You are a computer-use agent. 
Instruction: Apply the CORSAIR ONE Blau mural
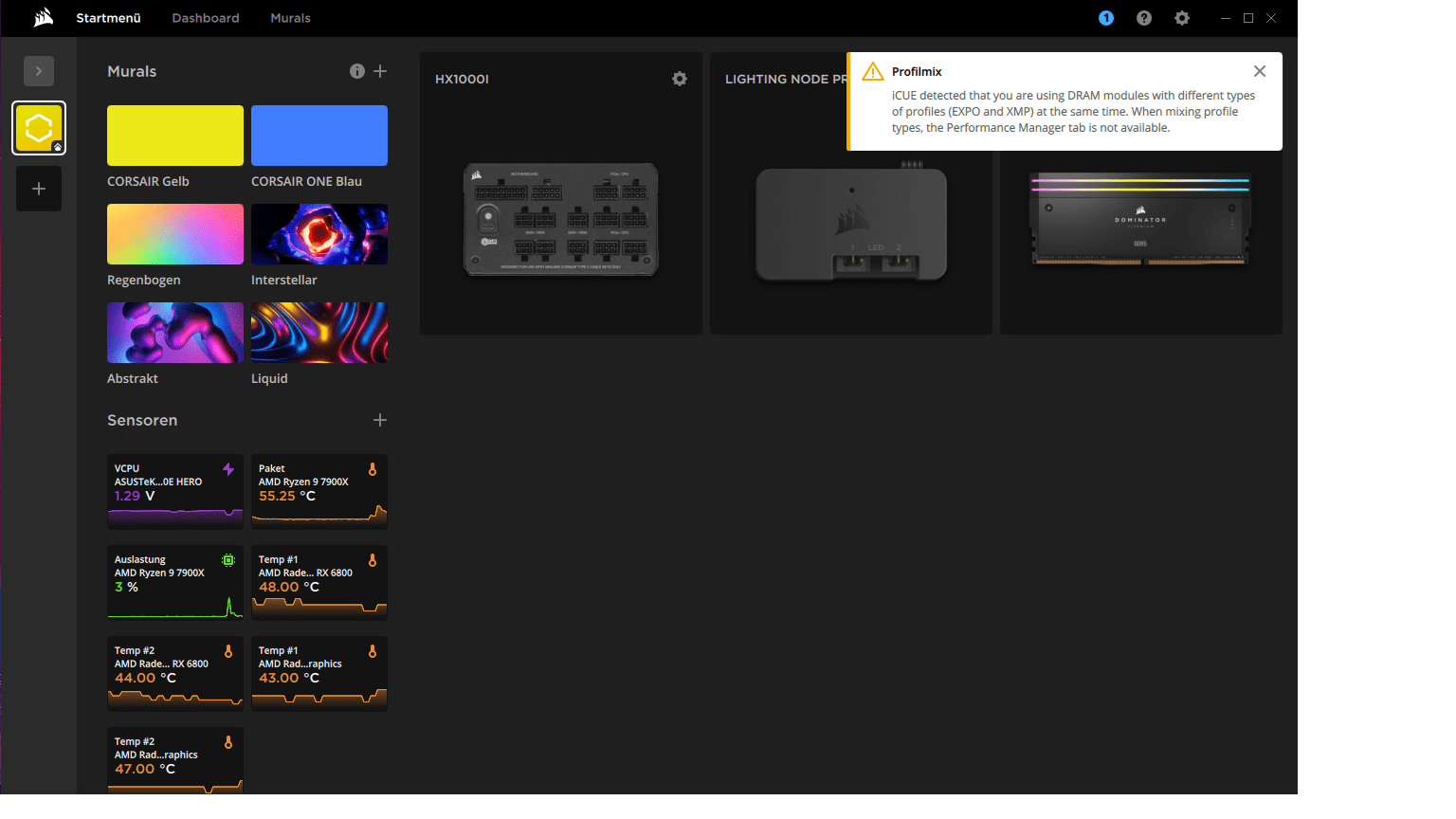[x=319, y=136]
